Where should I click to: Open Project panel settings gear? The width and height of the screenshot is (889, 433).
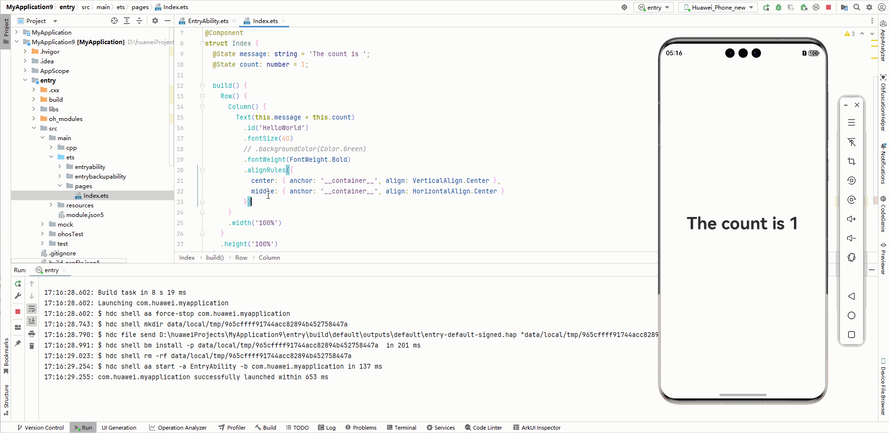(155, 20)
